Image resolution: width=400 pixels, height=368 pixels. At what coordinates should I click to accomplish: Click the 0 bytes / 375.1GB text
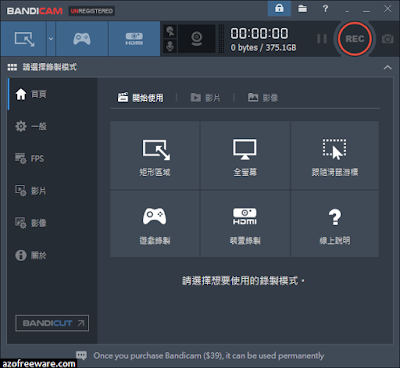(263, 48)
